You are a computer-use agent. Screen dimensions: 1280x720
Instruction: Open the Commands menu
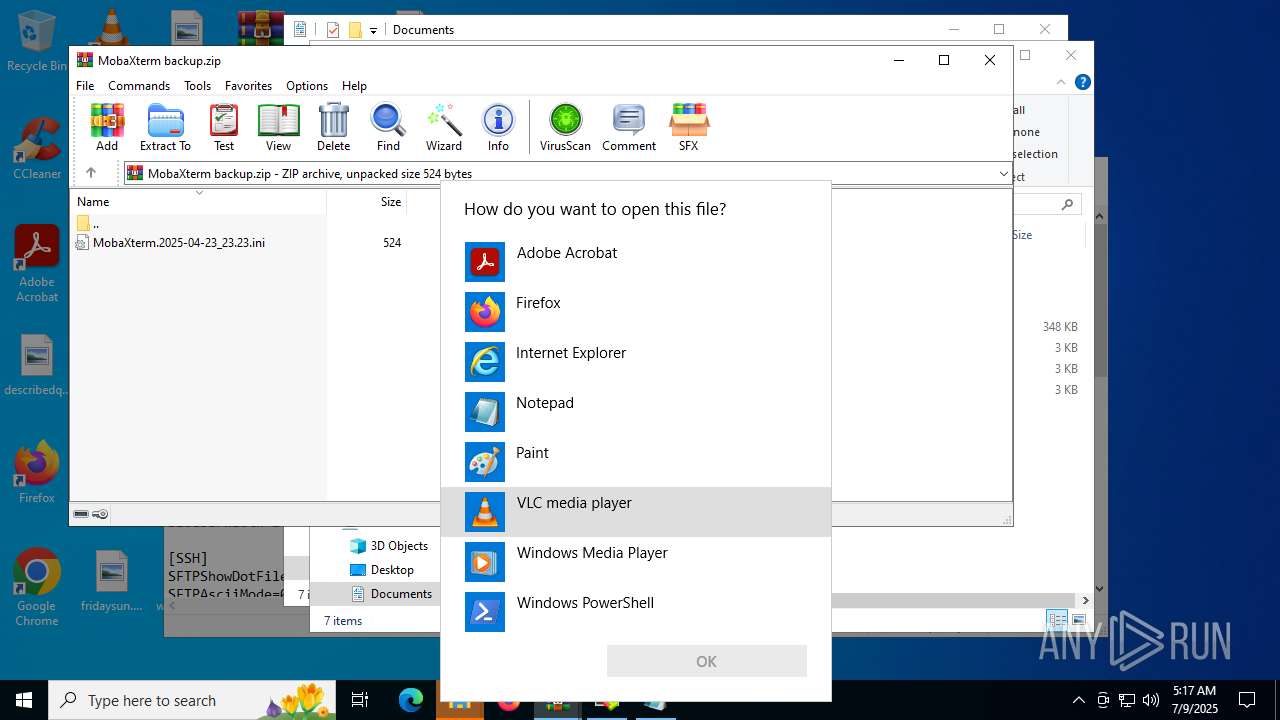coord(139,86)
